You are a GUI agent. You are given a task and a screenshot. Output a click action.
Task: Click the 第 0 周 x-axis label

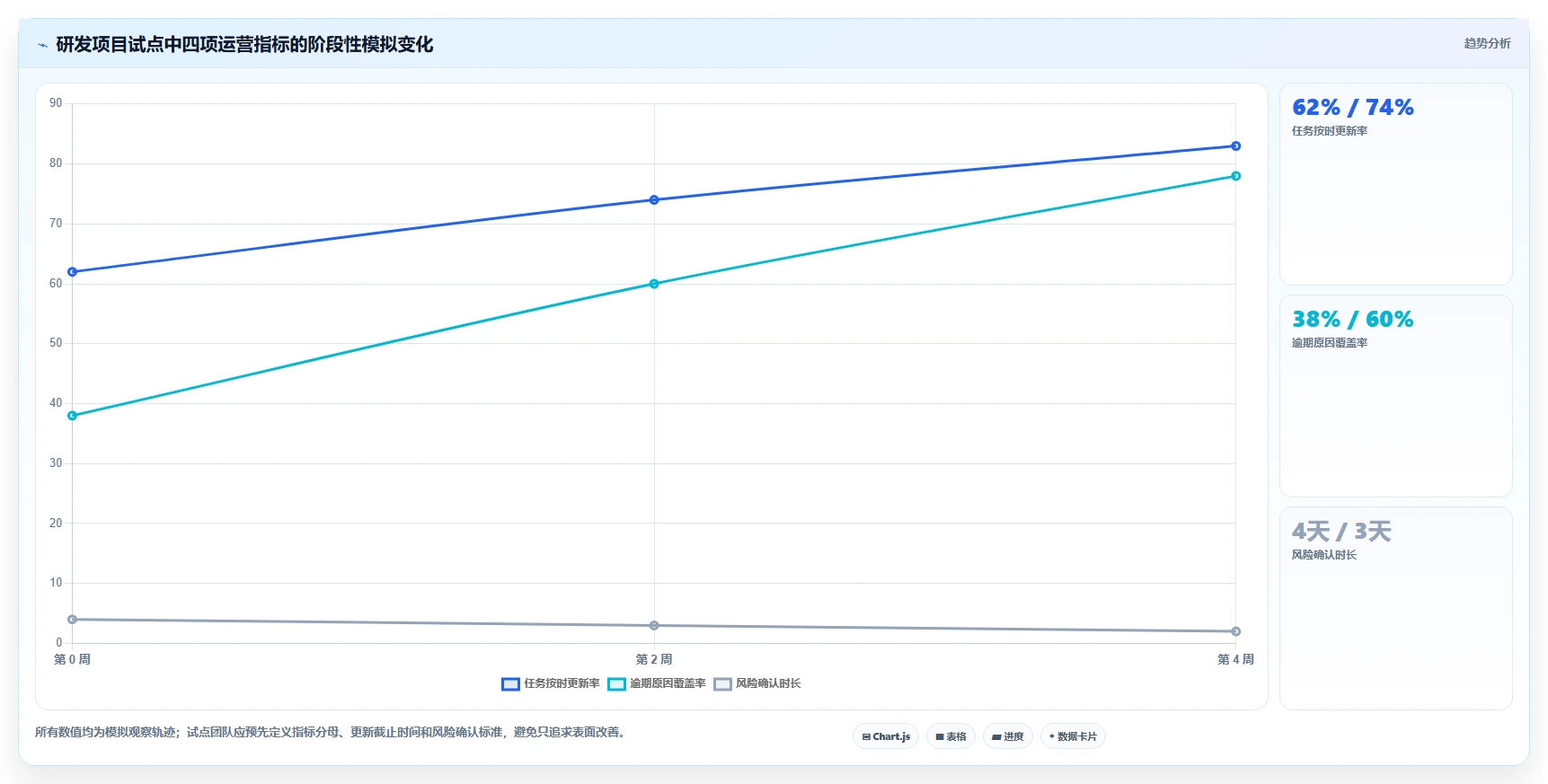(x=73, y=659)
